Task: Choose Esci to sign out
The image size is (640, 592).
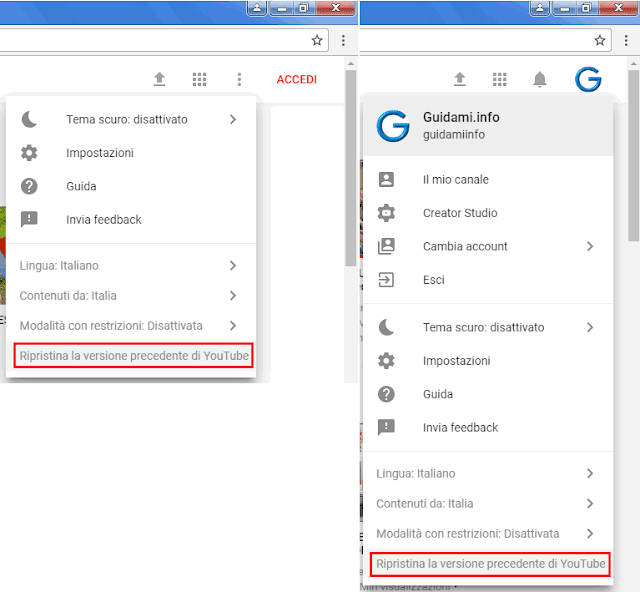Action: coord(488,280)
